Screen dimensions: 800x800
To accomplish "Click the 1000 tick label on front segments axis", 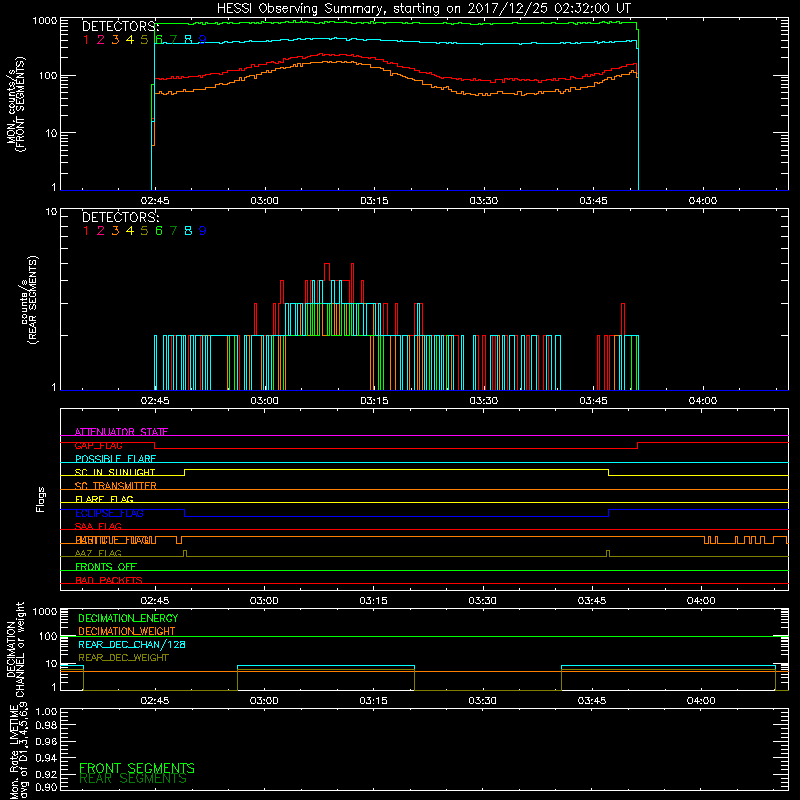I will coord(44,21).
